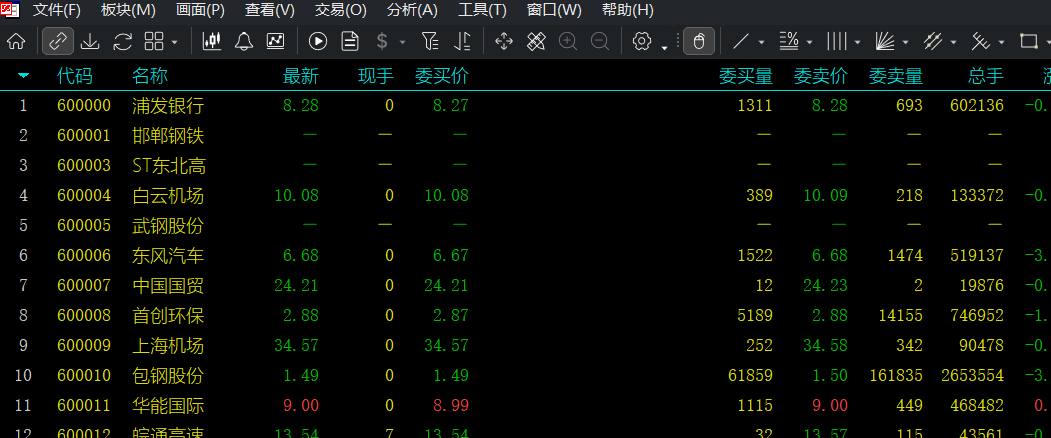Click the app logo icon in title corner

10,9
